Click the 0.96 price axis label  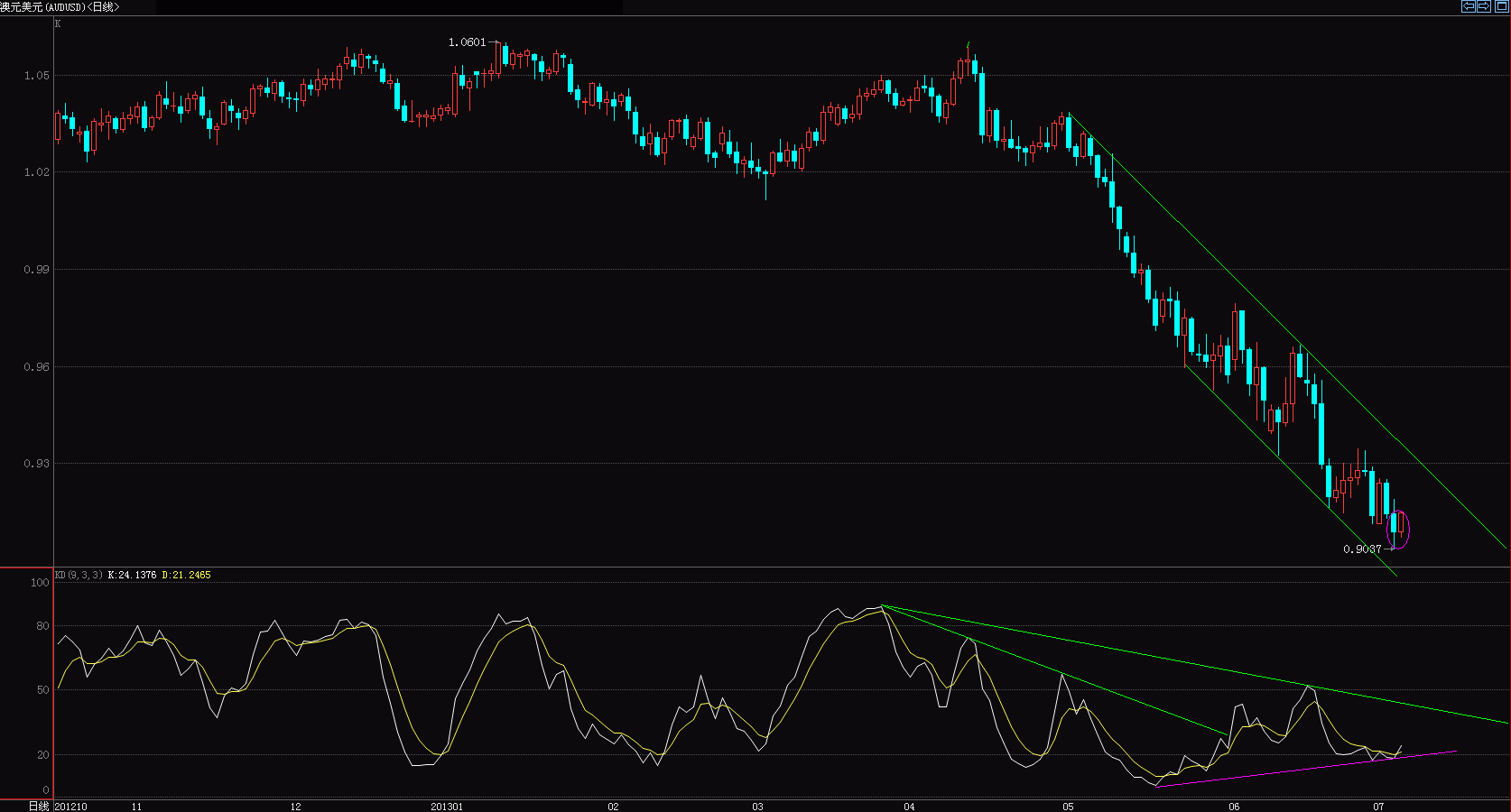point(37,367)
